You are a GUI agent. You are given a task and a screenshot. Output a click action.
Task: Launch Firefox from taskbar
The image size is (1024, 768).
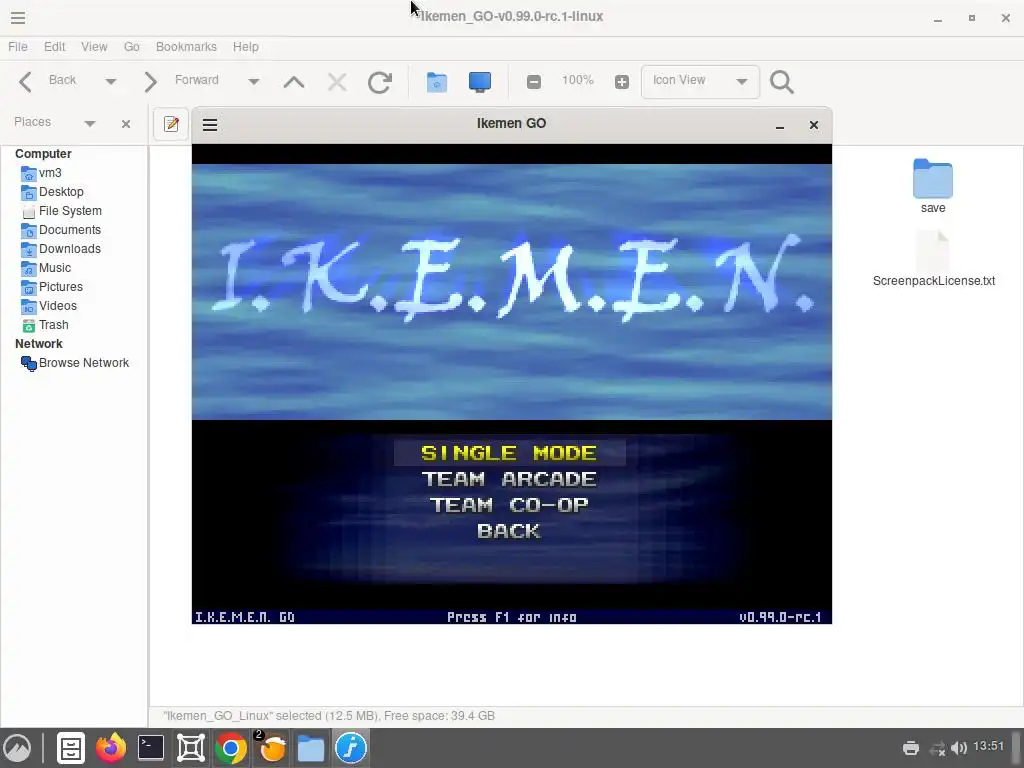coord(110,748)
